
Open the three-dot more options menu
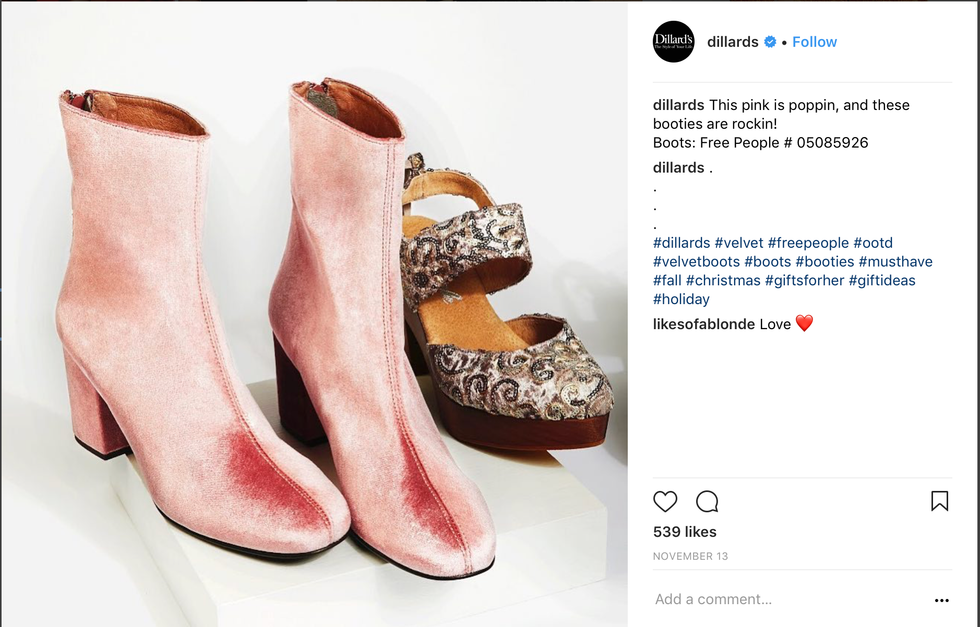coord(941,600)
